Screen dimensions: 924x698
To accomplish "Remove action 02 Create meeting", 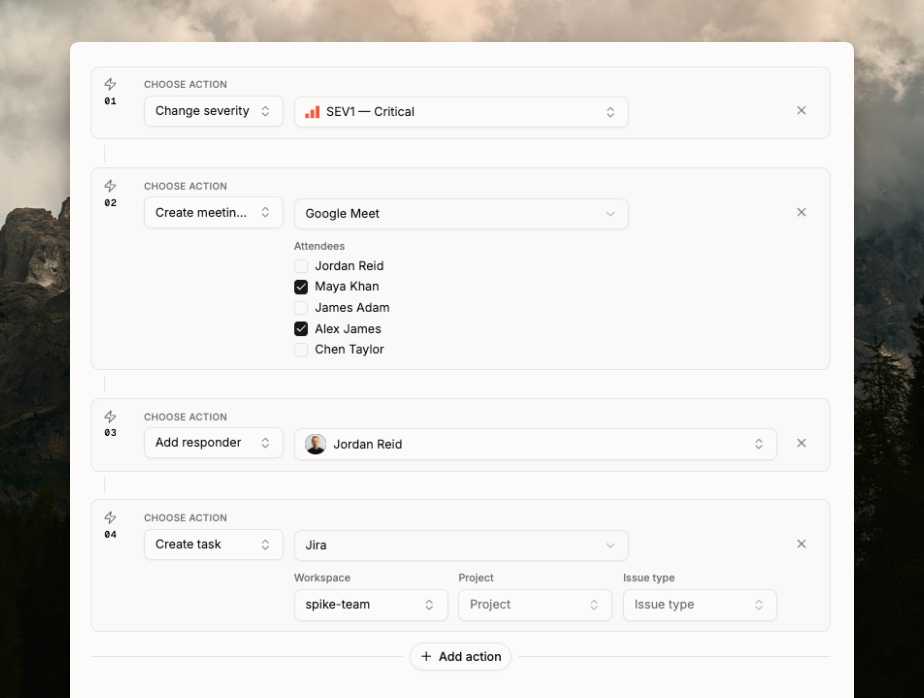I will click(x=801, y=212).
